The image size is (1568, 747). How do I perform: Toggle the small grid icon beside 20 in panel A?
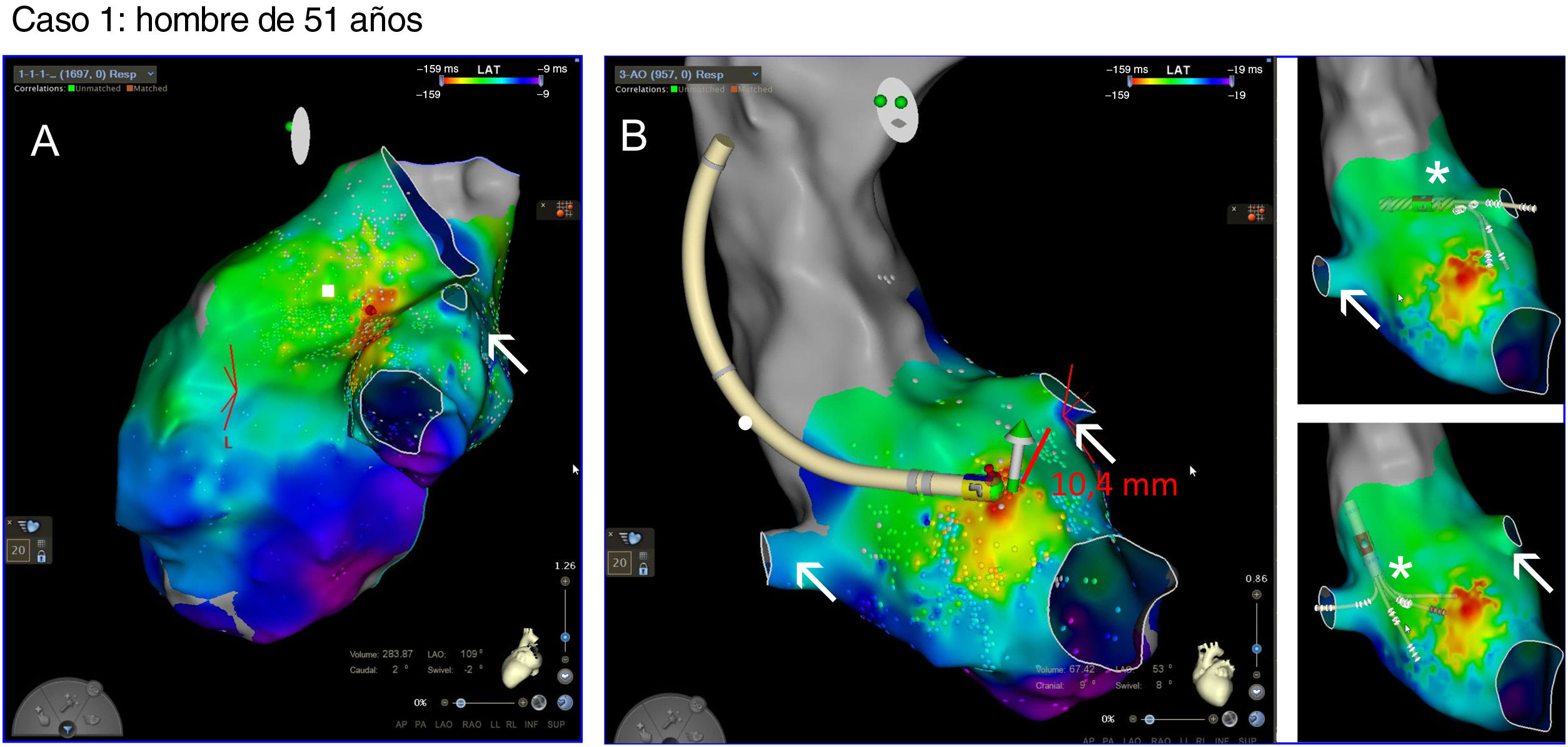pos(41,543)
